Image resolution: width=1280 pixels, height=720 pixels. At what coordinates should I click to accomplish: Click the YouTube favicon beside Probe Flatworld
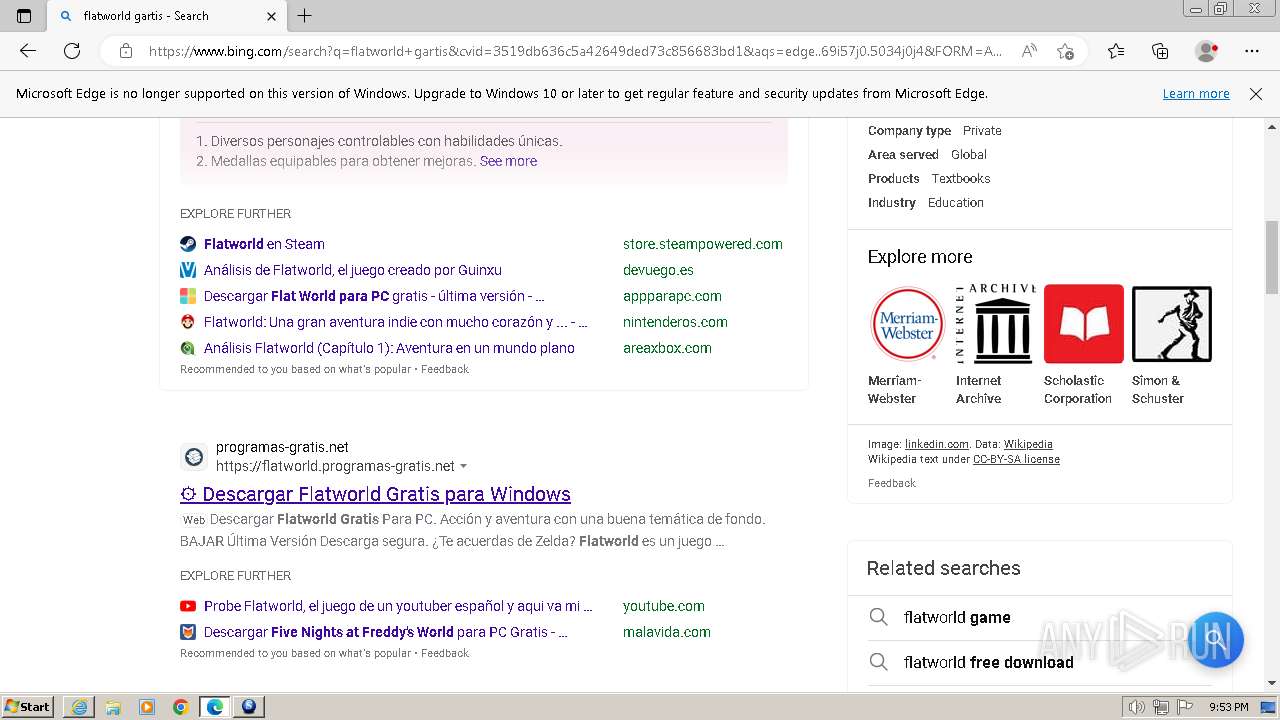click(188, 606)
